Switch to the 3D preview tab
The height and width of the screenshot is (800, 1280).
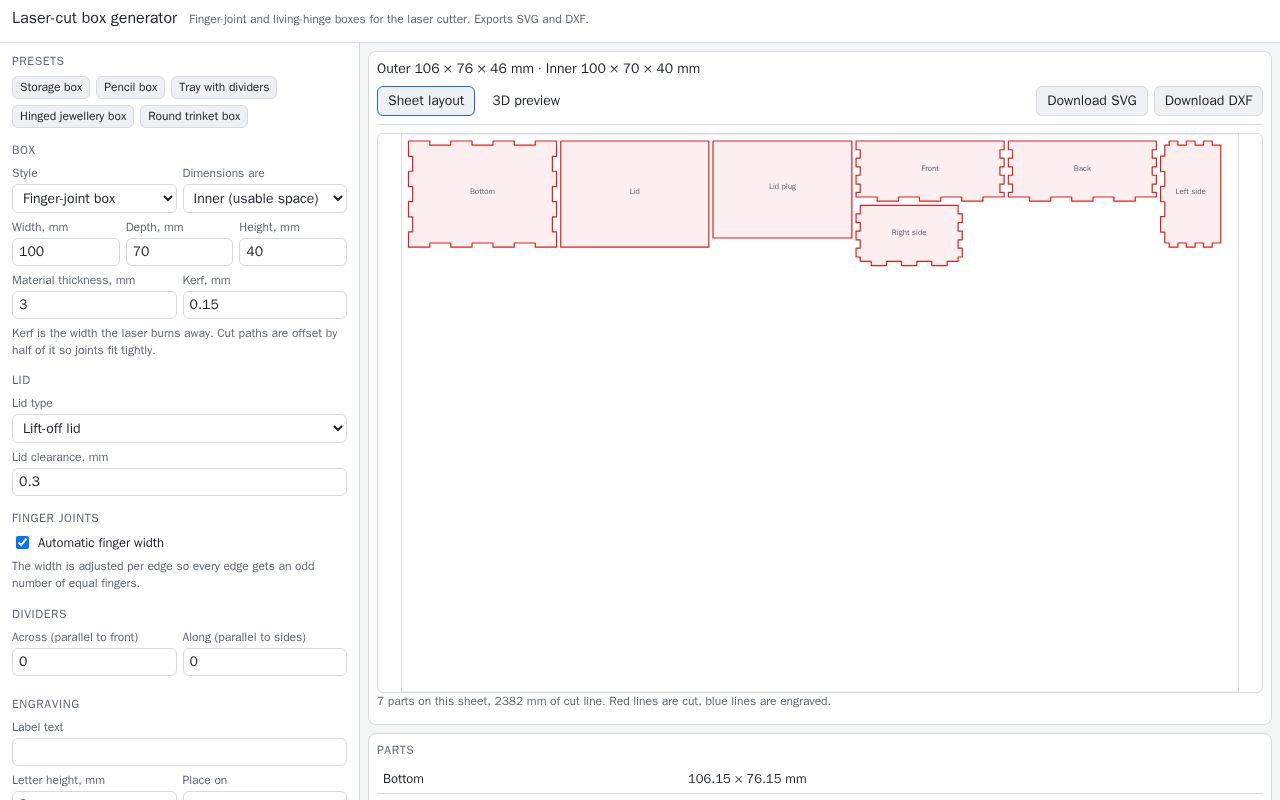tap(526, 101)
